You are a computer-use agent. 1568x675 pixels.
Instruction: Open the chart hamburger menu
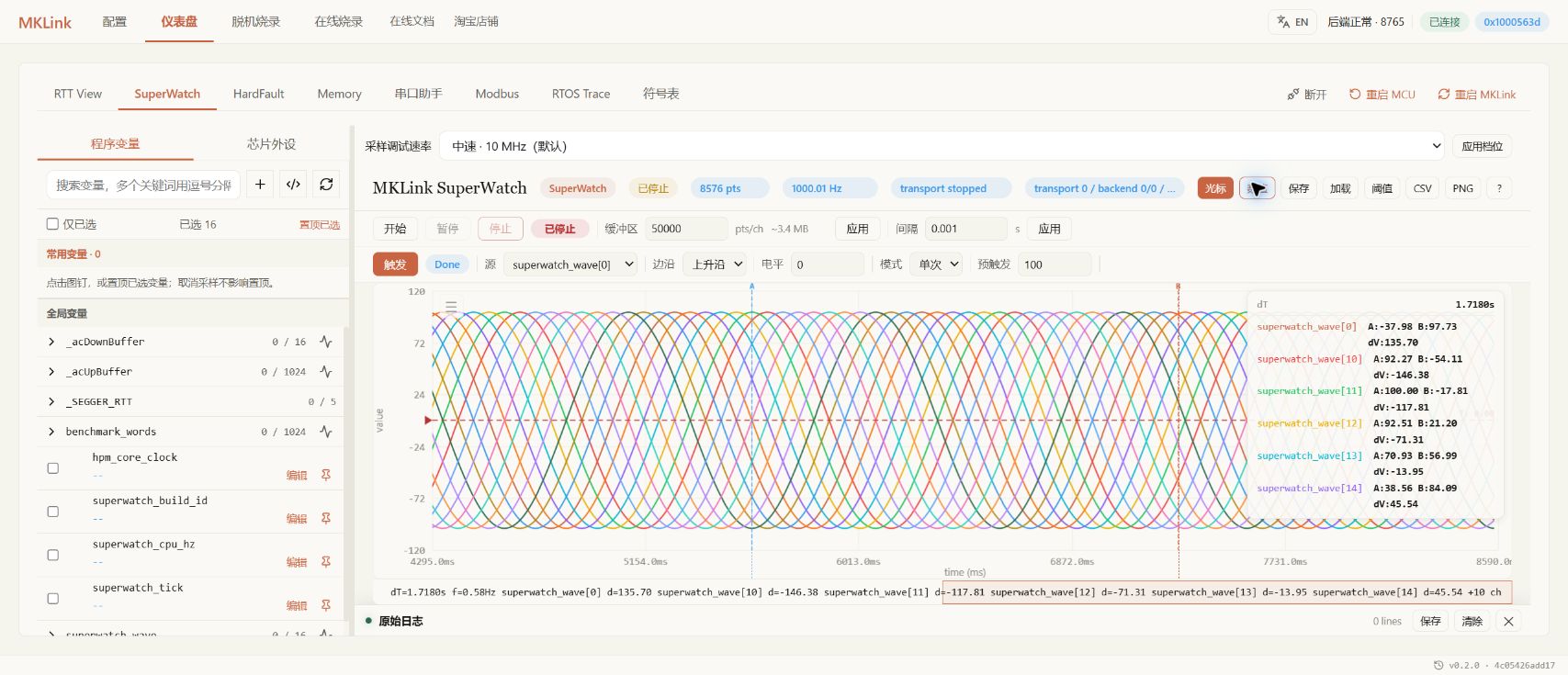[x=451, y=307]
